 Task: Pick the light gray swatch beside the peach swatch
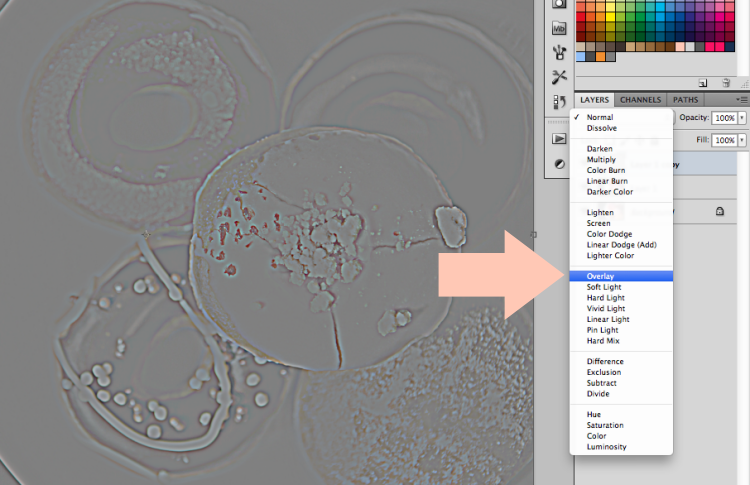tap(690, 47)
